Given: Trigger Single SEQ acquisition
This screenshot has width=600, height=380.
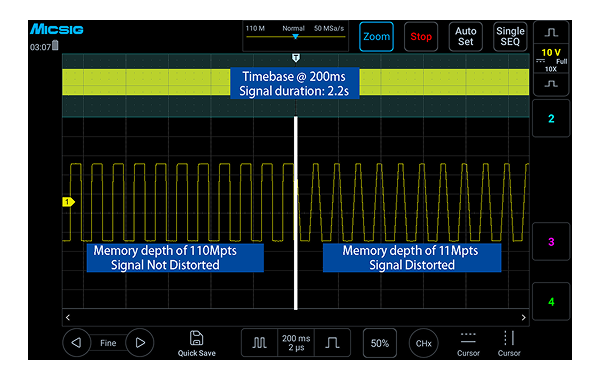Looking at the screenshot, I should pyautogui.click(x=510, y=37).
